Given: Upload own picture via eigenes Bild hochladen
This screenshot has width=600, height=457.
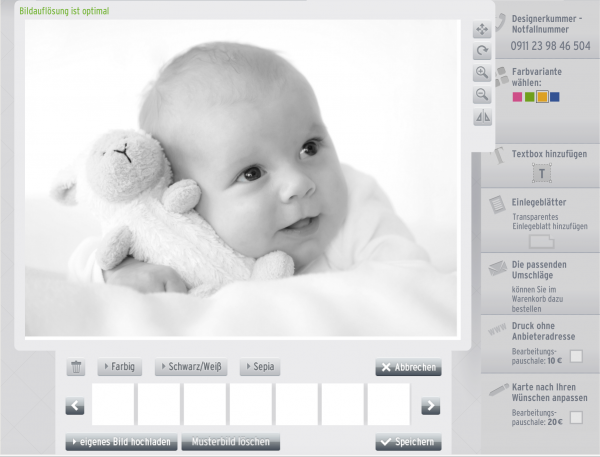Looking at the screenshot, I should [x=120, y=442].
